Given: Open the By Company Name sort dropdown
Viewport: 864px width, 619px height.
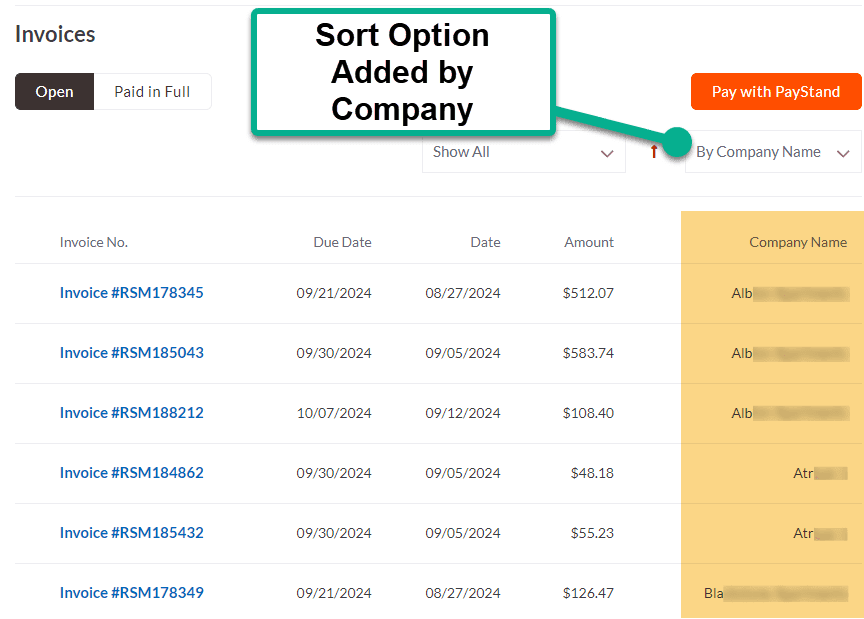Looking at the screenshot, I should (x=773, y=152).
